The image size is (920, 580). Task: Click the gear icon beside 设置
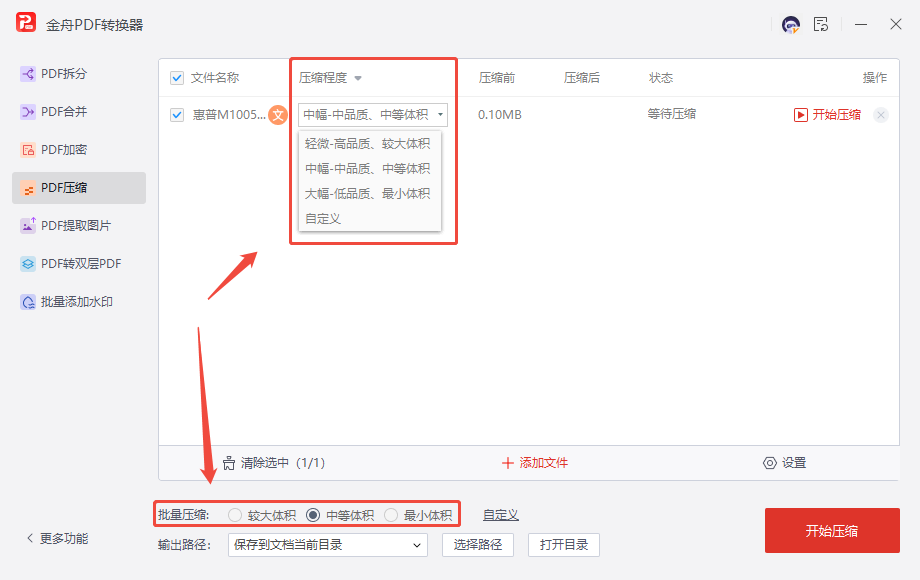(x=769, y=463)
